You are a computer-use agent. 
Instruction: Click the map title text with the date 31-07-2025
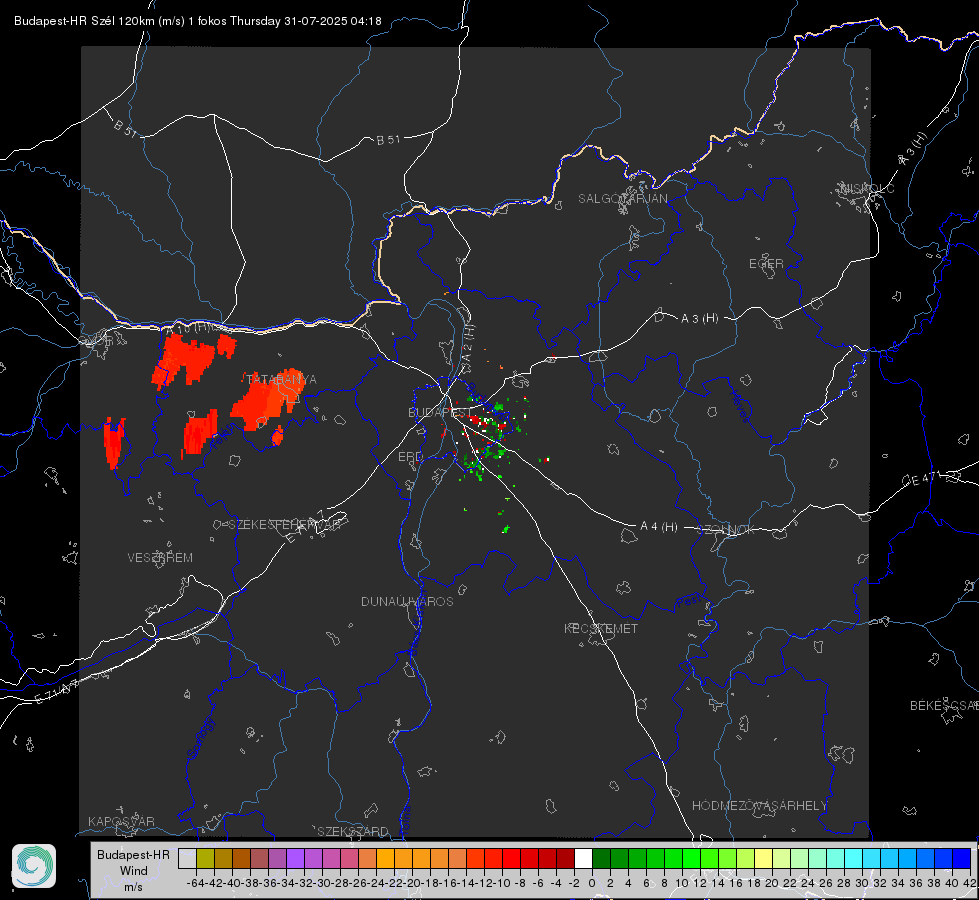tap(197, 21)
